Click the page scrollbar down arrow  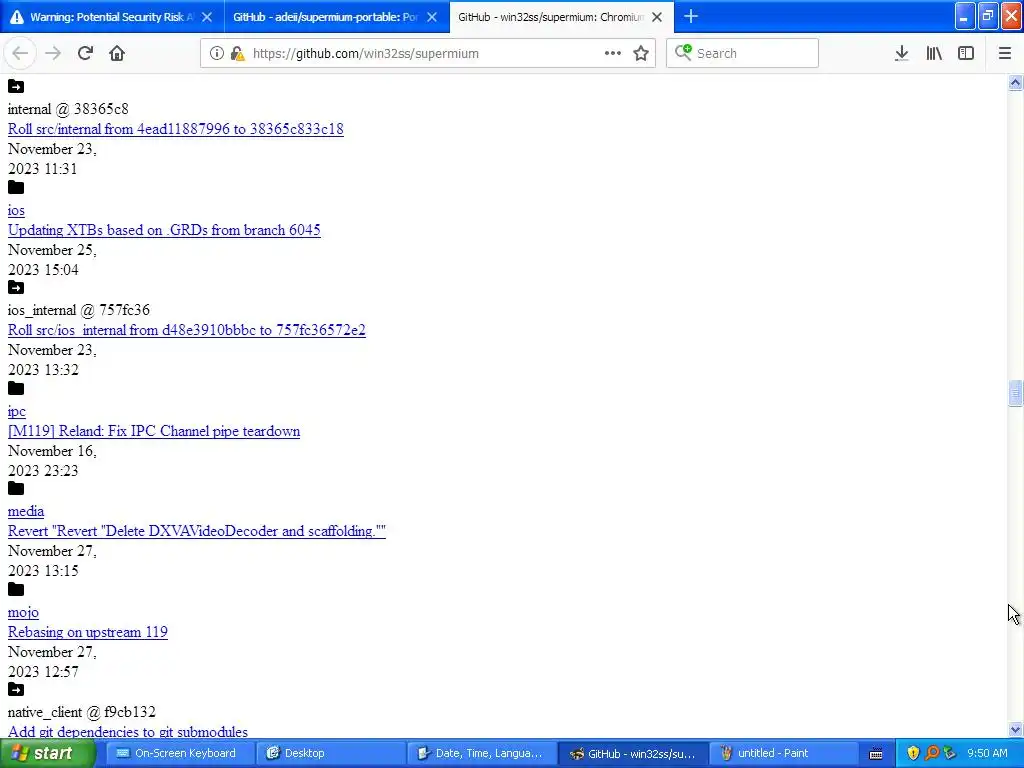[x=1015, y=730]
